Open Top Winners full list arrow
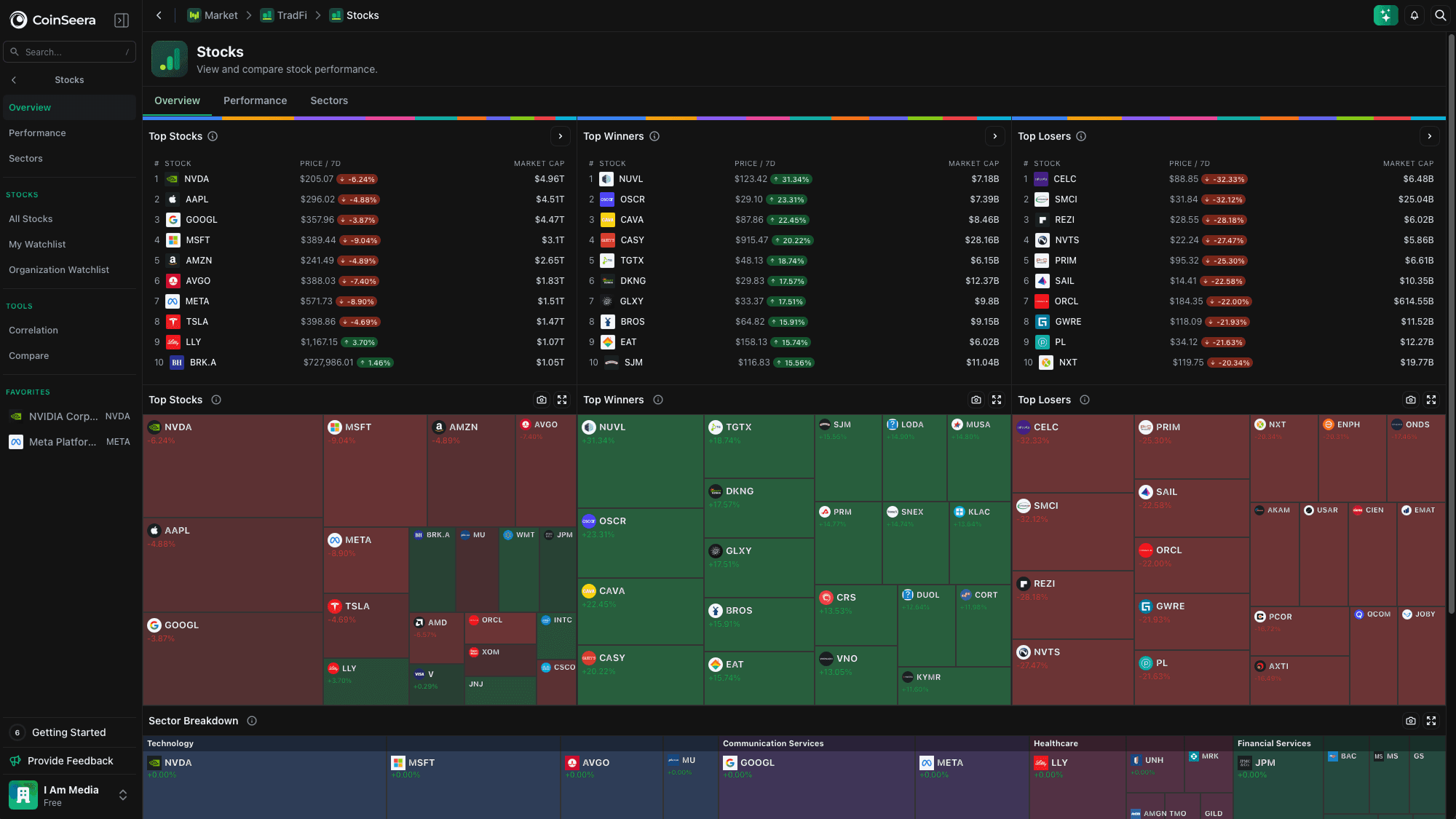The image size is (1456, 819). pyautogui.click(x=995, y=136)
